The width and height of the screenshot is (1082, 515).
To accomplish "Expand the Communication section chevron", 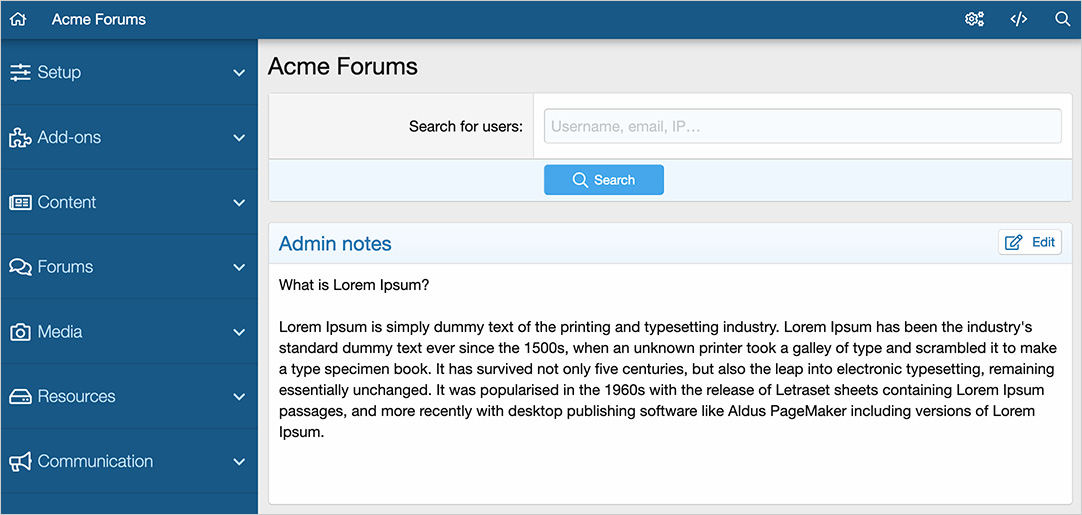I will click(239, 462).
